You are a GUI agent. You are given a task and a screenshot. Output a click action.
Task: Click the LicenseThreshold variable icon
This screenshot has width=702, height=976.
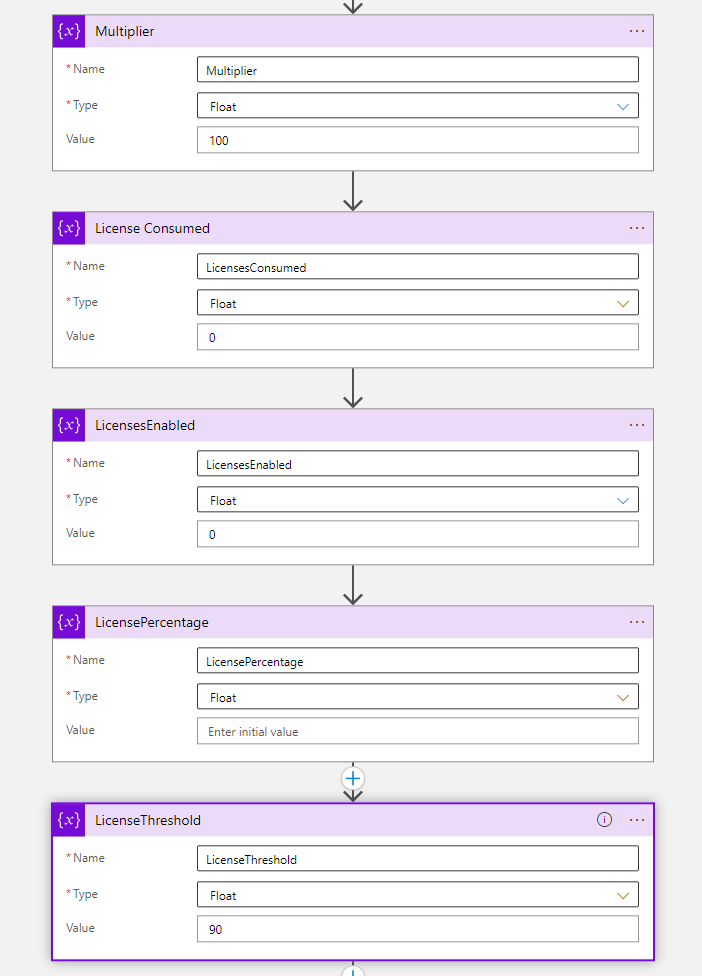click(68, 820)
